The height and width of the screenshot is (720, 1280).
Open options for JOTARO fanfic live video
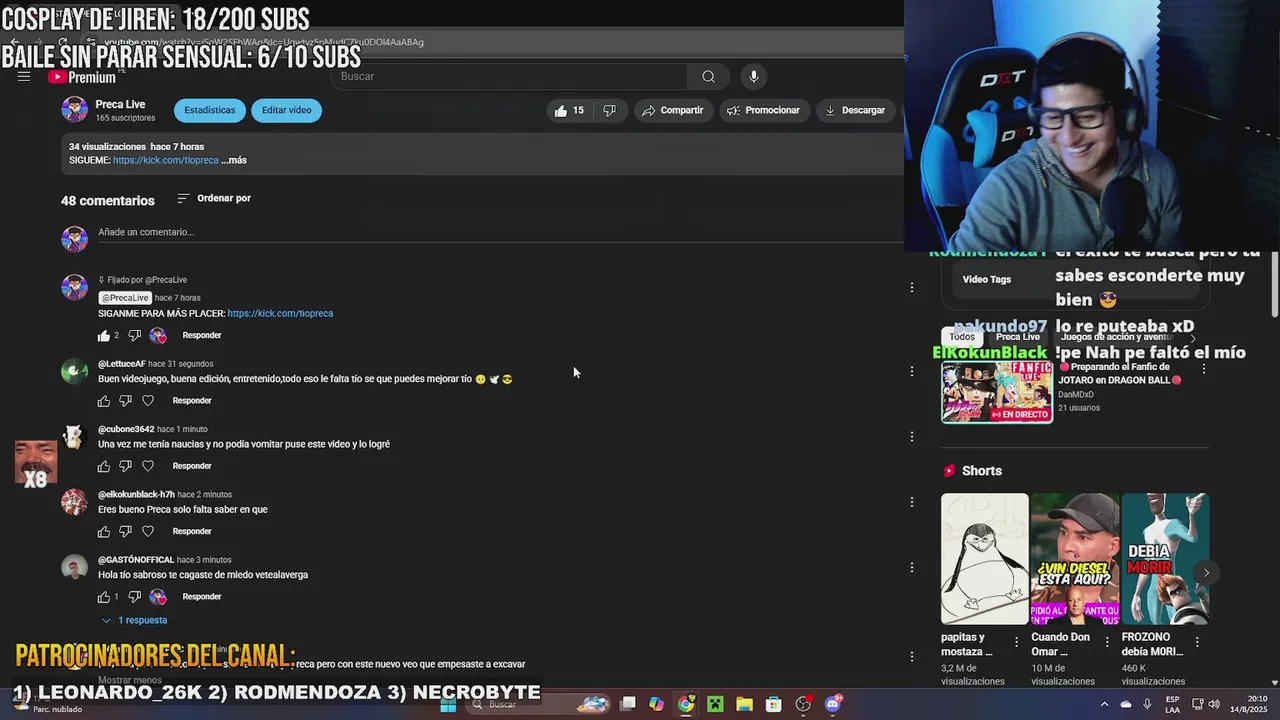(x=1203, y=369)
